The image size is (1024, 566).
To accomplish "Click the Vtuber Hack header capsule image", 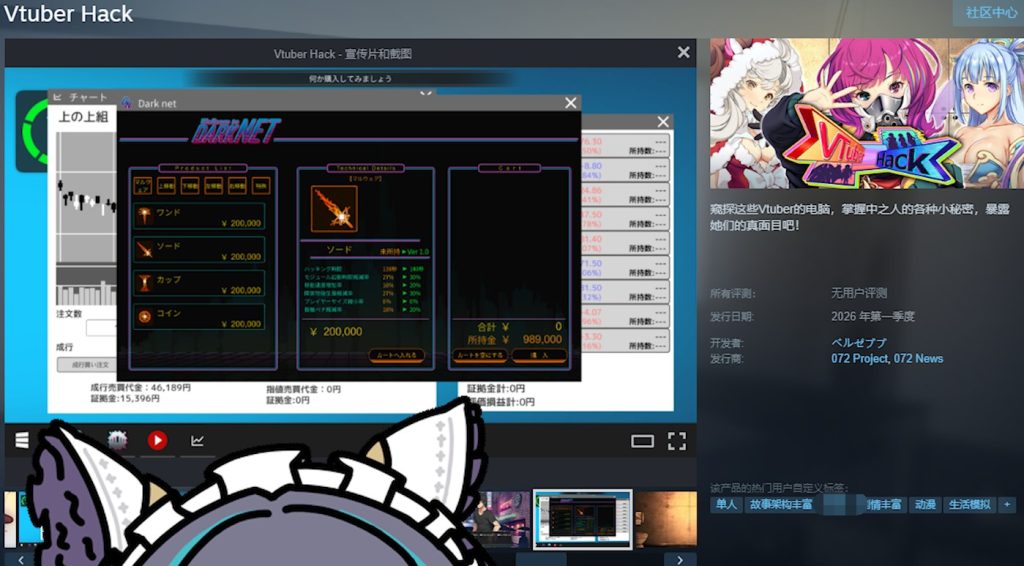I will click(x=867, y=114).
